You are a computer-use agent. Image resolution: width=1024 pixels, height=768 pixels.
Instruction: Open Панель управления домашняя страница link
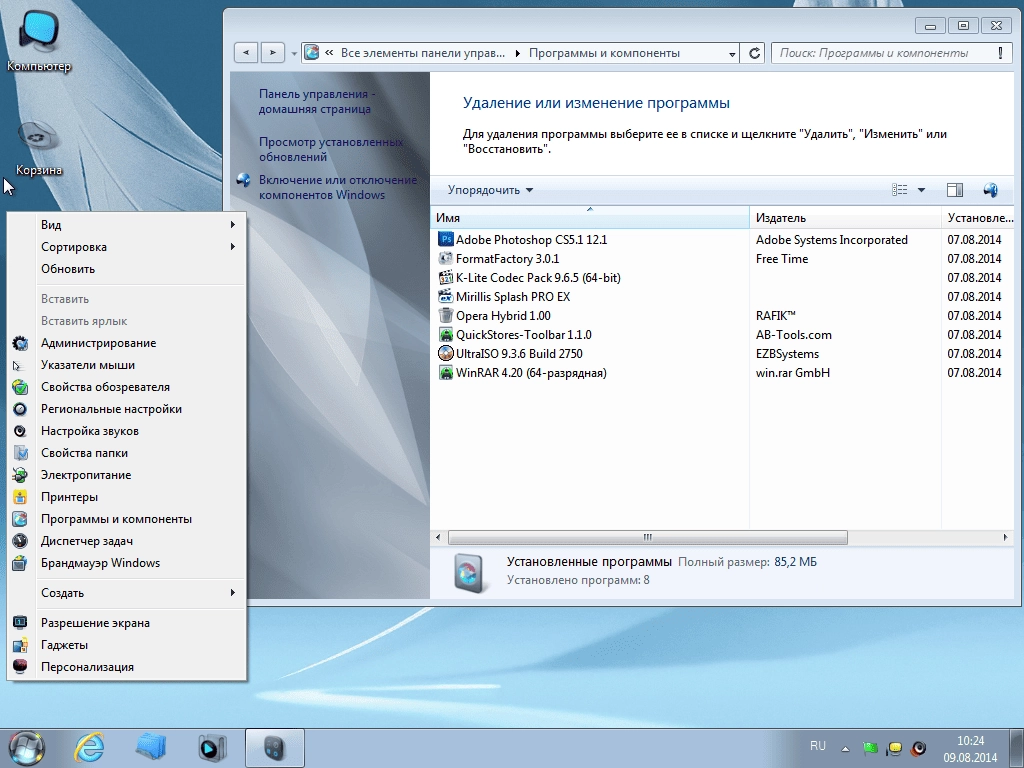(x=317, y=101)
